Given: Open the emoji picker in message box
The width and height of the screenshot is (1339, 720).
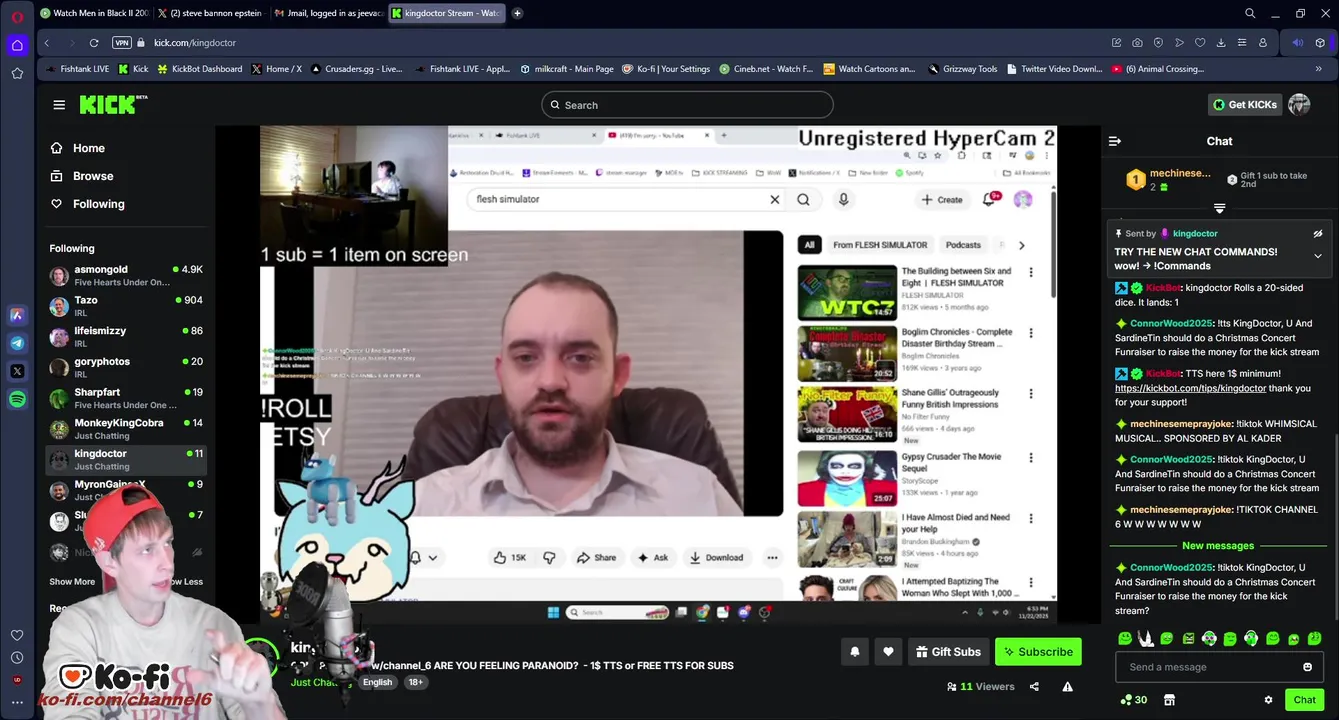Looking at the screenshot, I should pyautogui.click(x=1307, y=667).
